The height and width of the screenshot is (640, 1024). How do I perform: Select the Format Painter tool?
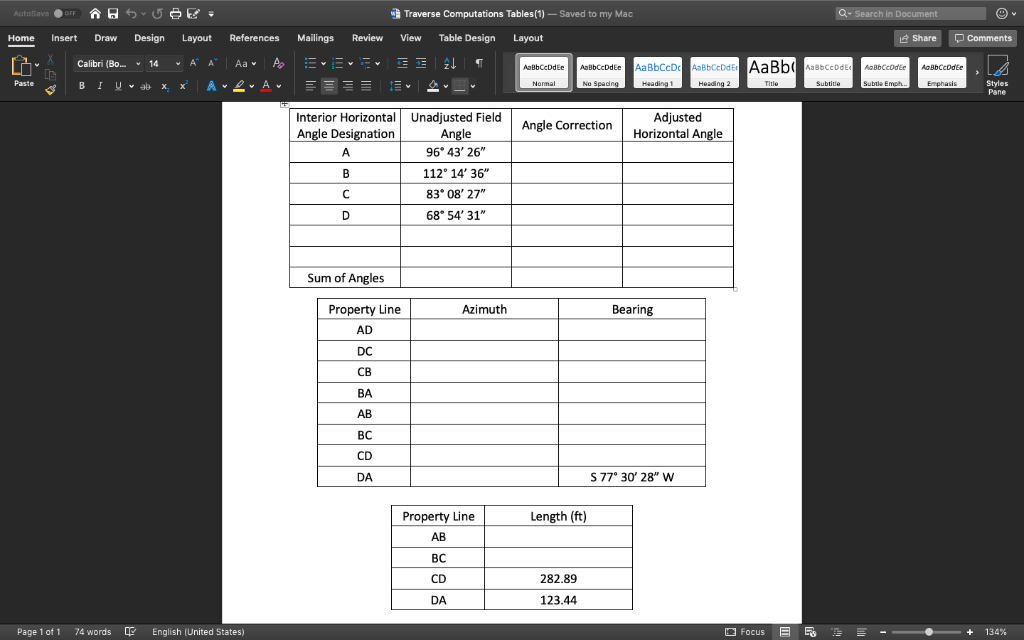click(50, 89)
